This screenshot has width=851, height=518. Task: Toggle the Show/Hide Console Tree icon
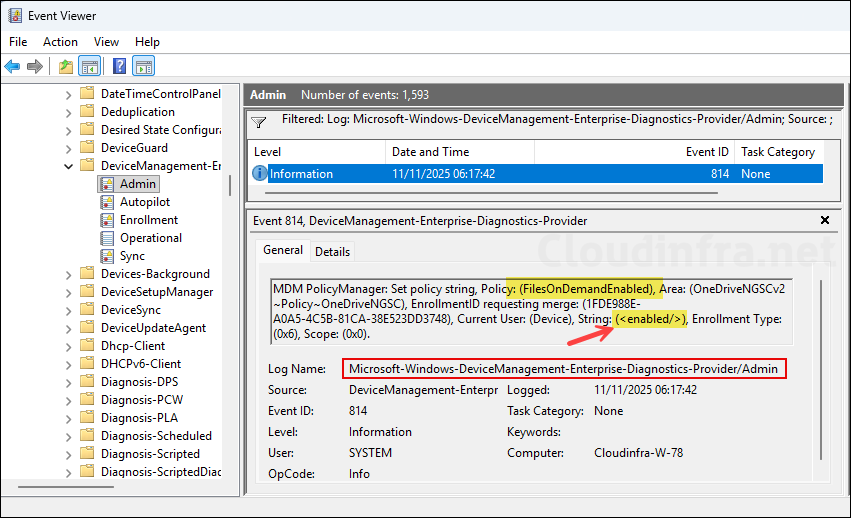(x=90, y=66)
